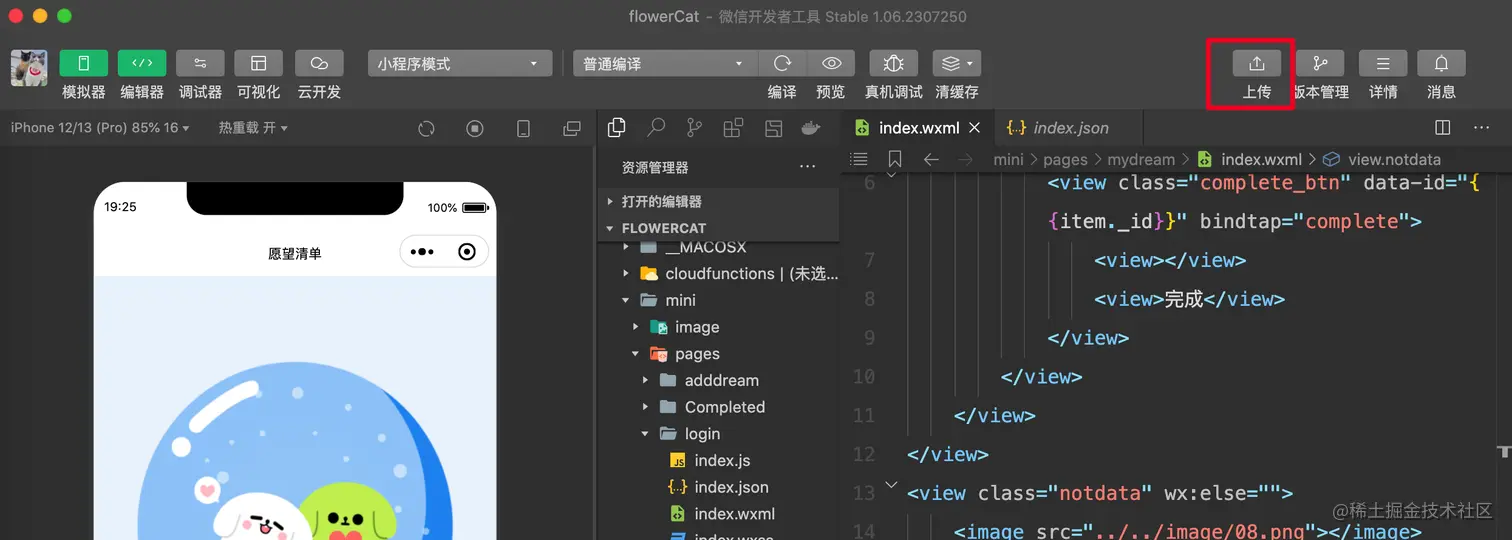Open the hot reload (热重载 开) dropdown
Image resolution: width=1512 pixels, height=540 pixels.
pos(253,128)
